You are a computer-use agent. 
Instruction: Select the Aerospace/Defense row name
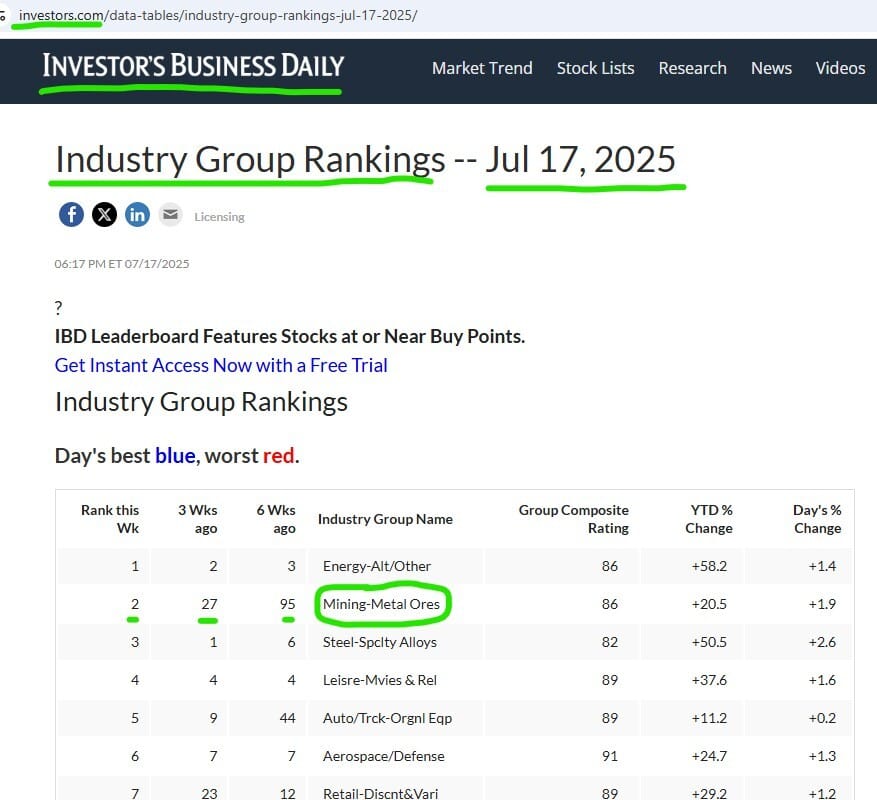pos(384,756)
